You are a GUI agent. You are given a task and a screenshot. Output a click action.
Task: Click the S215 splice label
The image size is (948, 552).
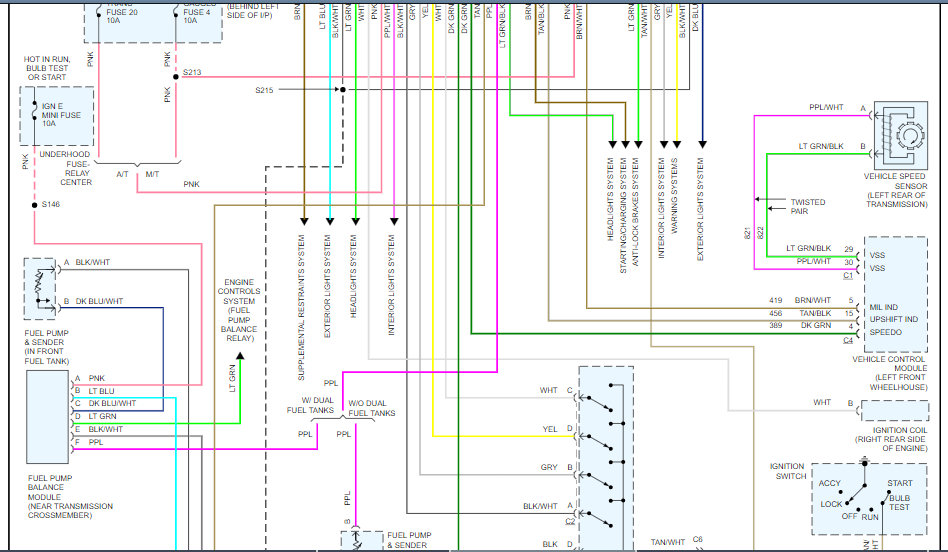click(x=264, y=90)
